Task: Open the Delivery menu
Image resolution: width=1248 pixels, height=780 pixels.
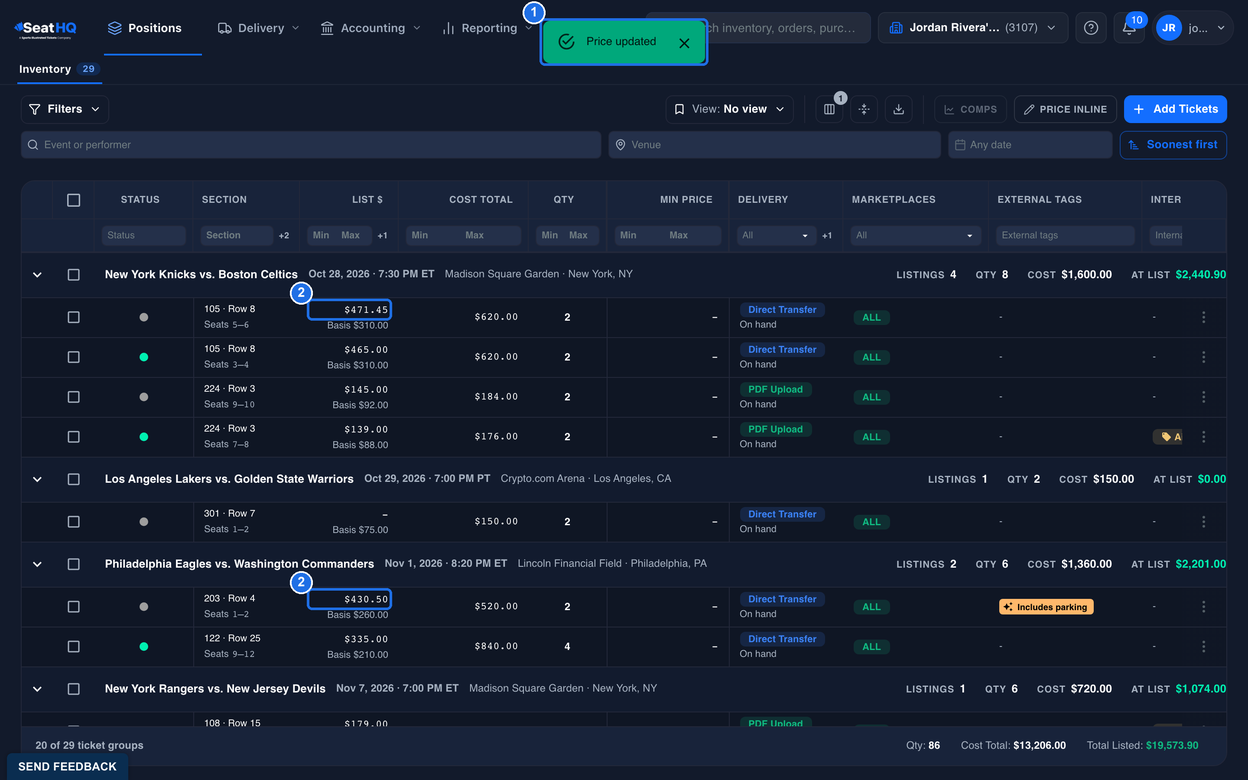Action: (258, 28)
